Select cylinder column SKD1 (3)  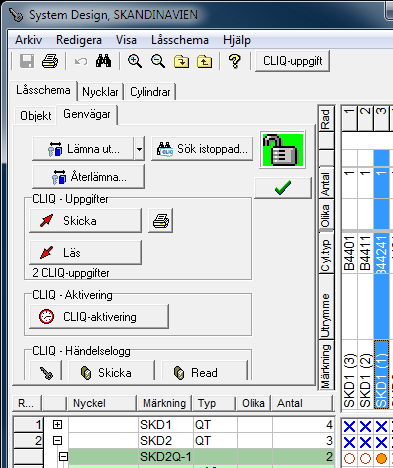tap(349, 375)
